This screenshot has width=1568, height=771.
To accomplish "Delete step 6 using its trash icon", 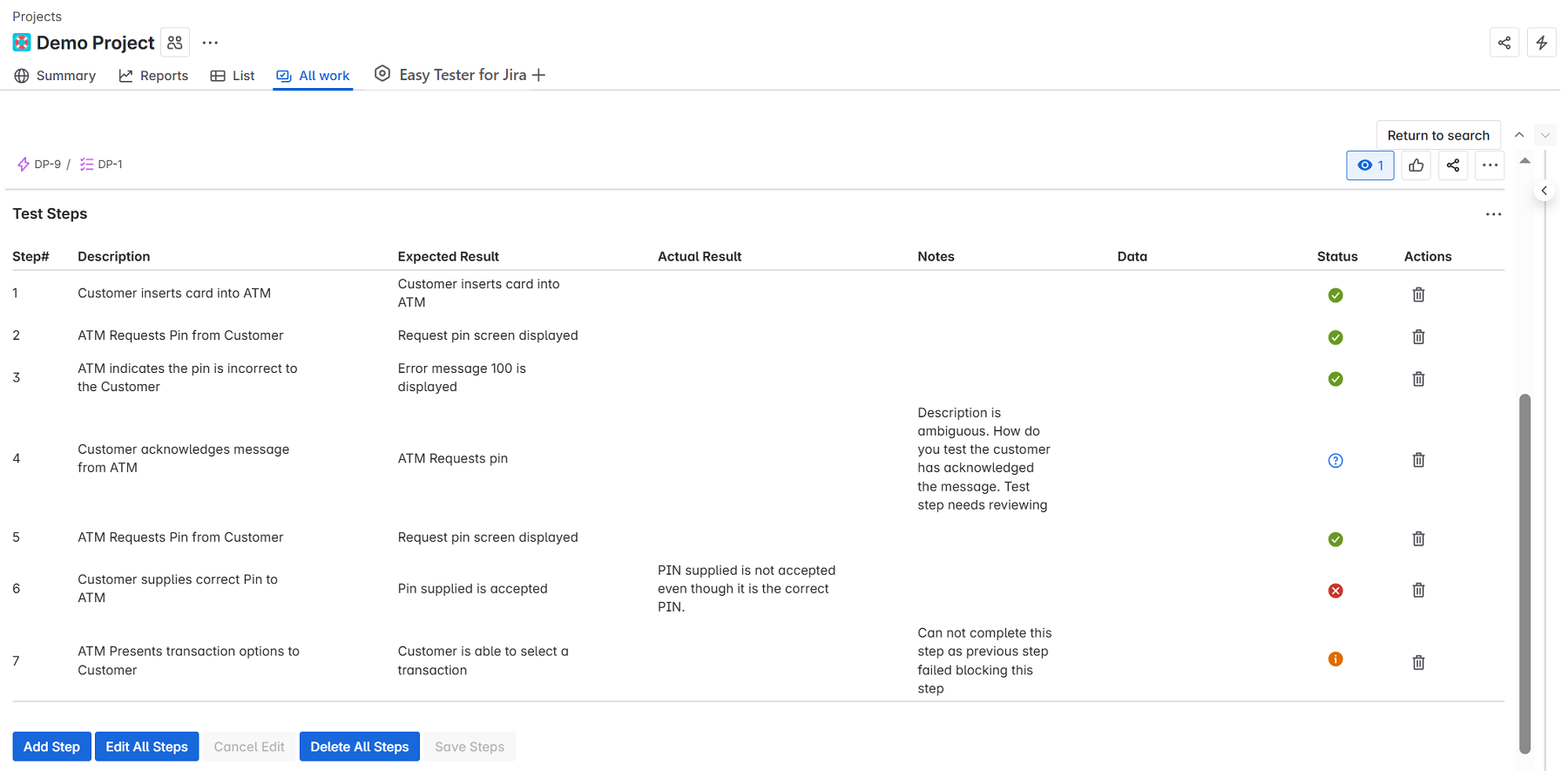I will [x=1418, y=590].
